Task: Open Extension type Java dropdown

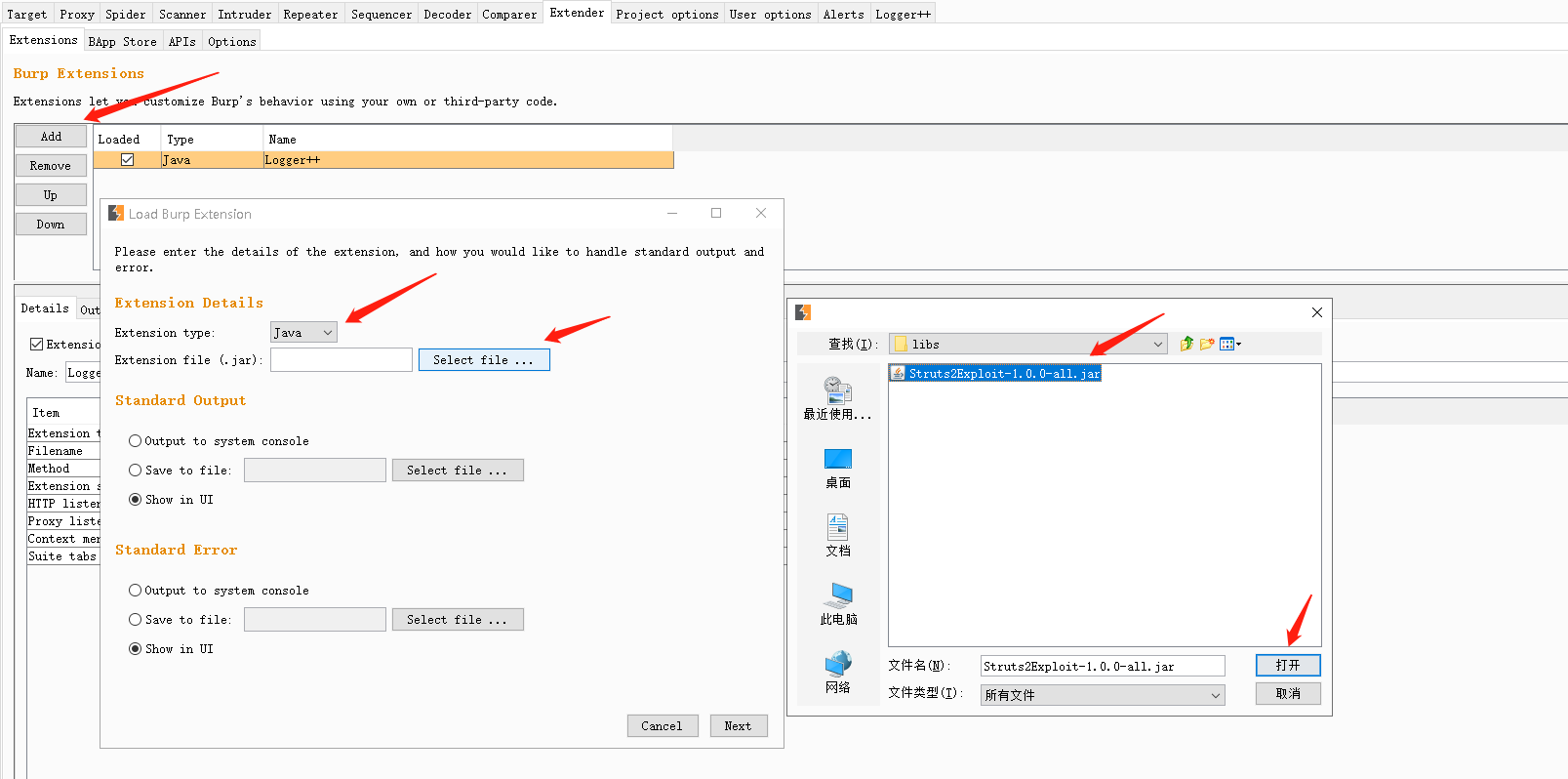Action: [303, 332]
